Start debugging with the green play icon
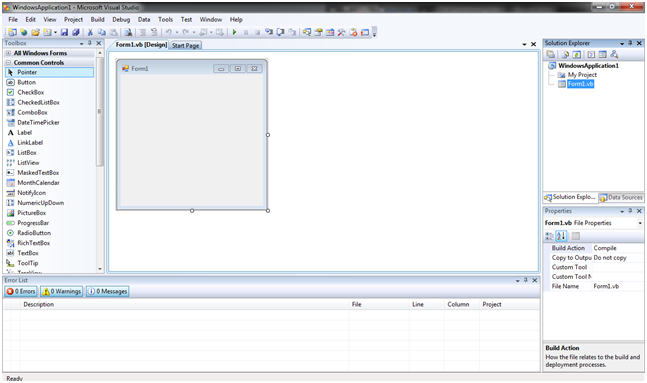 tap(234, 32)
